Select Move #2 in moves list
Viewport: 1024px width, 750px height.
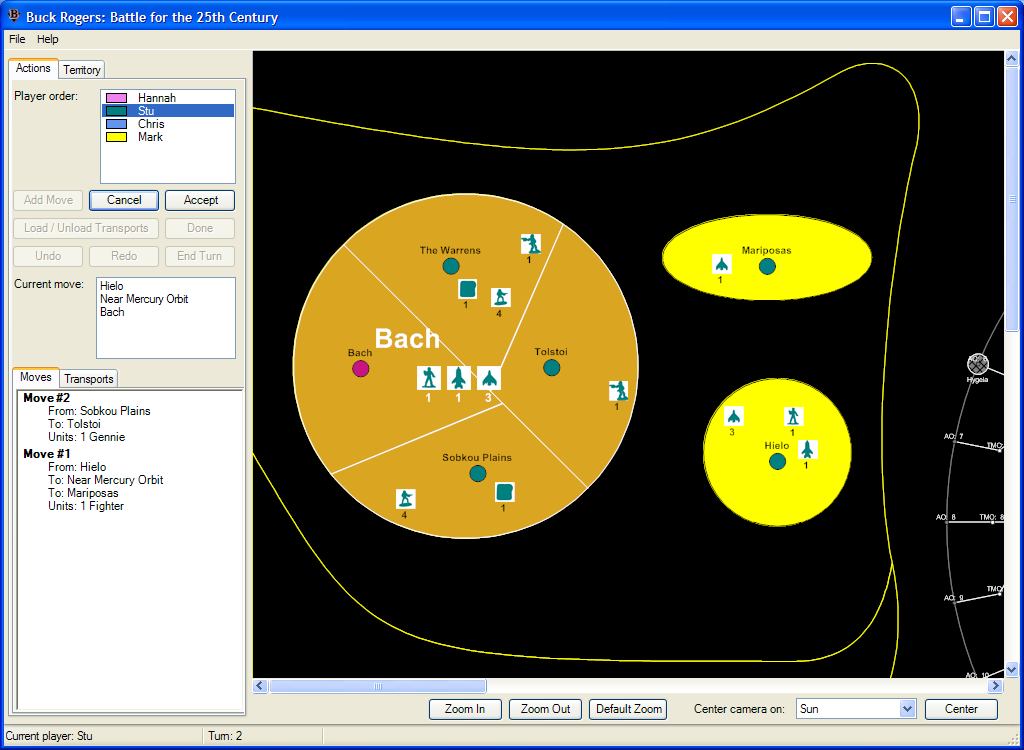46,398
